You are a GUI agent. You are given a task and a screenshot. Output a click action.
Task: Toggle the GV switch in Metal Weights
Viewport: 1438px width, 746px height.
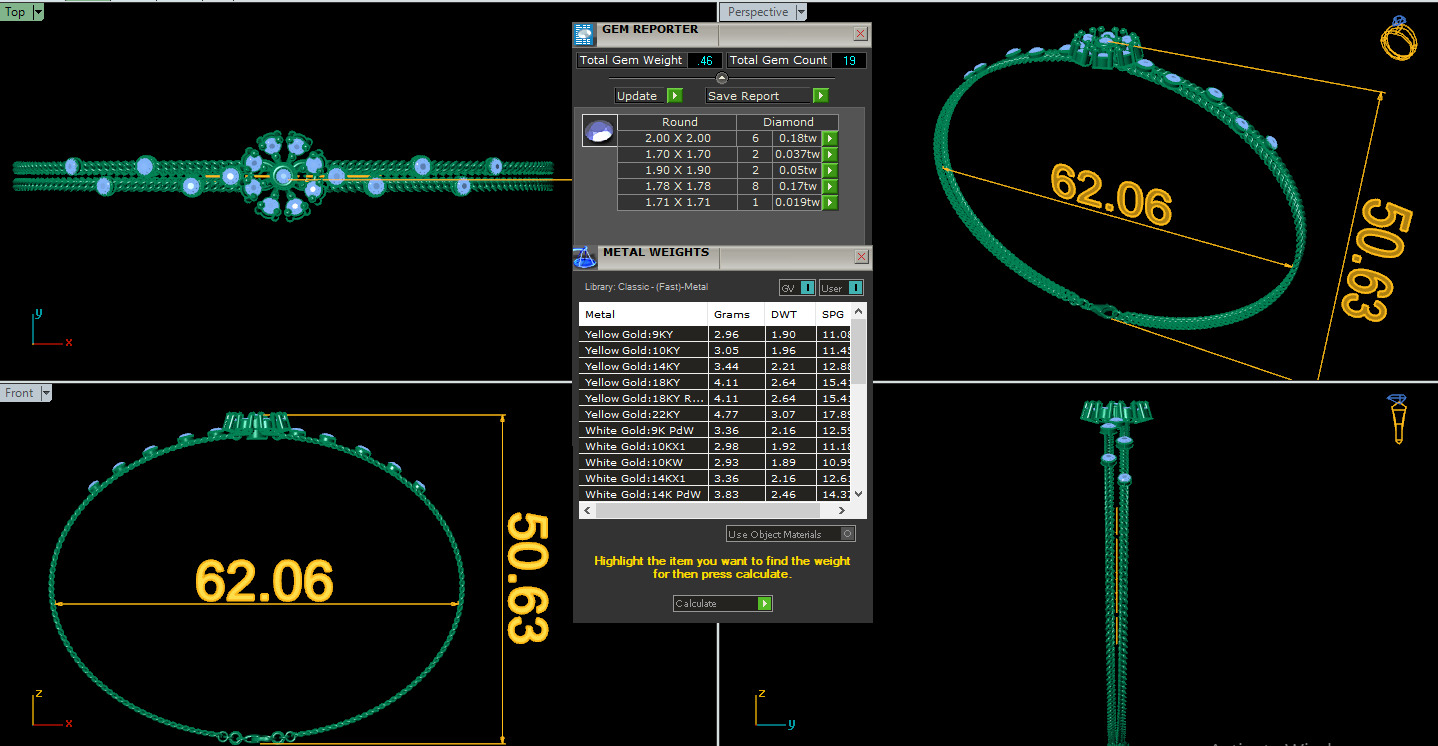coord(797,288)
